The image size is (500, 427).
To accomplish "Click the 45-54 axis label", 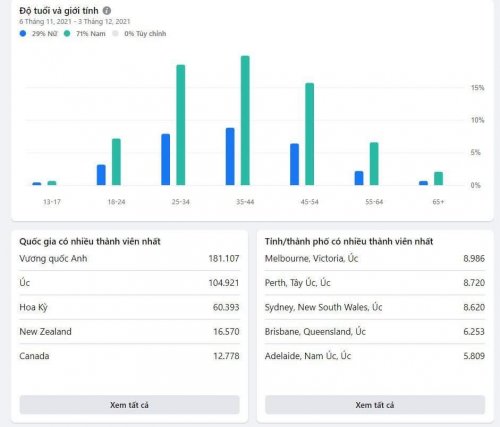I will tap(310, 202).
